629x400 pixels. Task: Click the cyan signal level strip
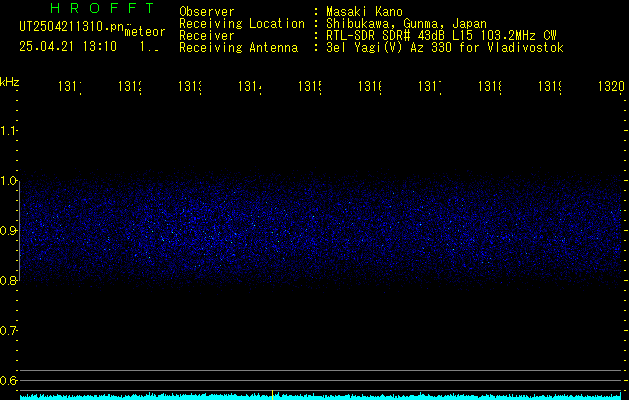[320, 396]
